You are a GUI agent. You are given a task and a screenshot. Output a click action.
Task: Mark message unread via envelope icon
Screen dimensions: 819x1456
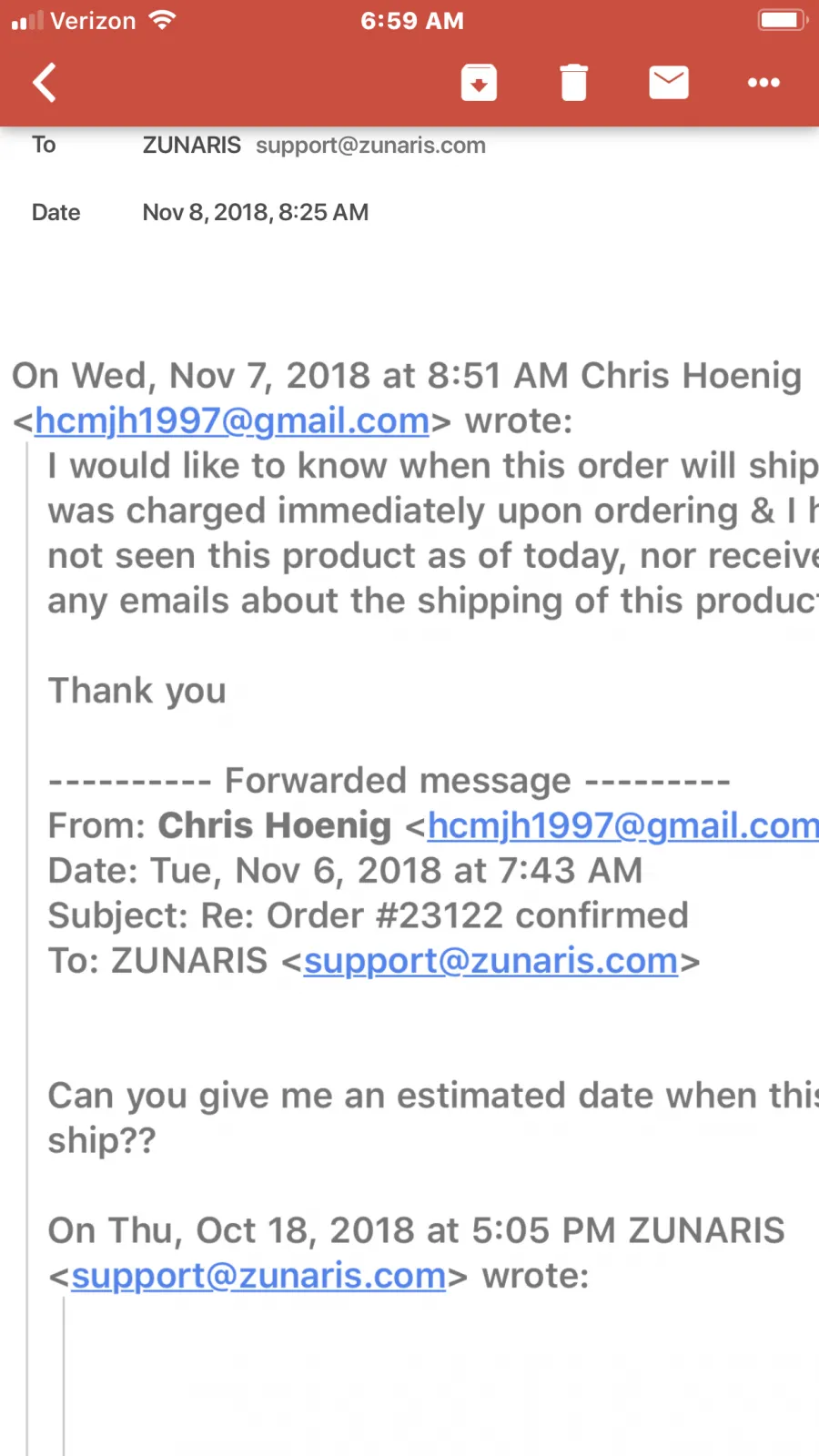click(668, 83)
